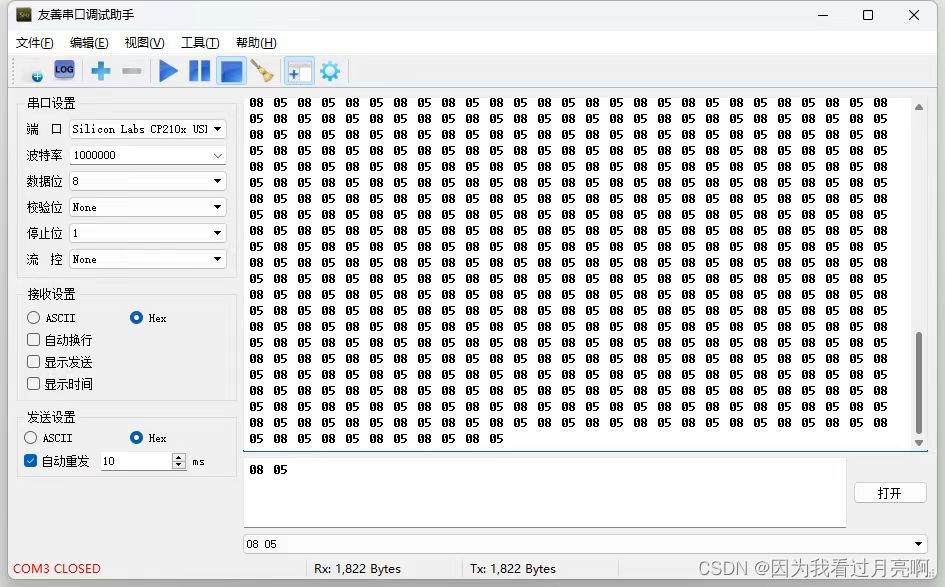Click the 打开 button
Screen dimensions: 945x587
point(890,493)
